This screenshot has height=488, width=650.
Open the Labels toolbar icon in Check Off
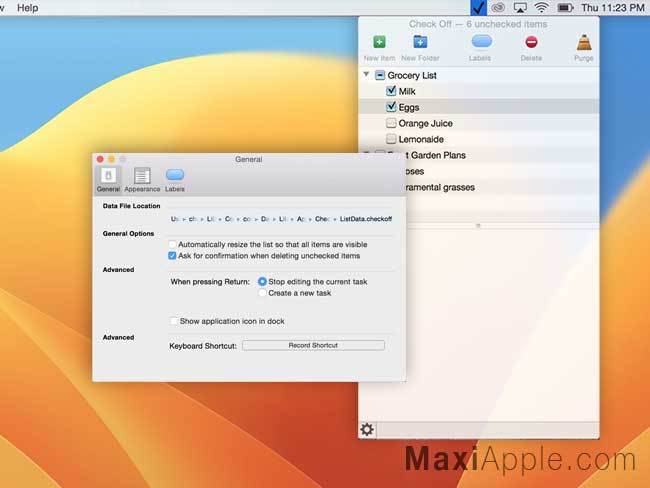(x=481, y=41)
